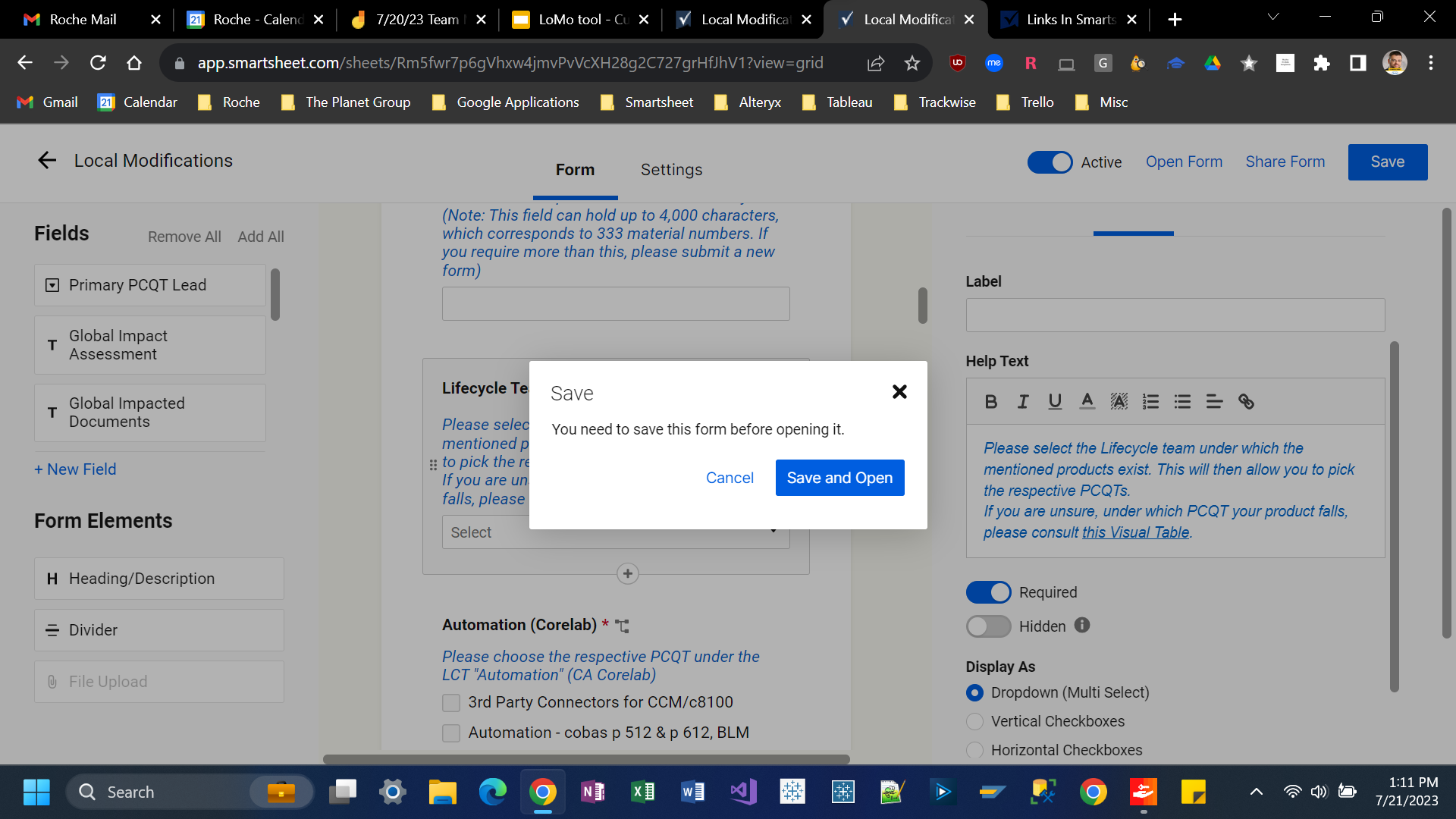Open Tableau bookmarks folder
This screenshot has width=1456, height=819.
tap(837, 102)
